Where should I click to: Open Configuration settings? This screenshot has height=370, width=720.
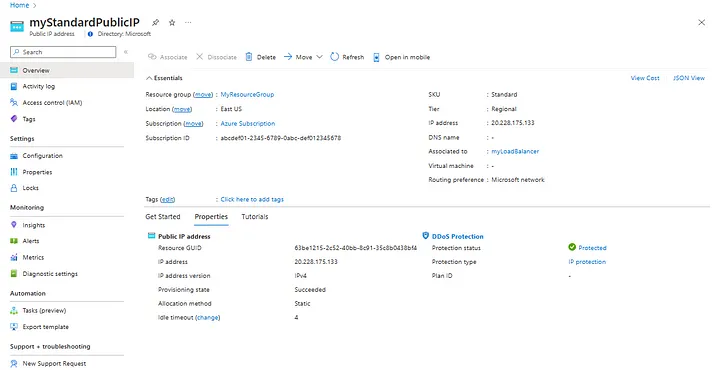click(43, 156)
